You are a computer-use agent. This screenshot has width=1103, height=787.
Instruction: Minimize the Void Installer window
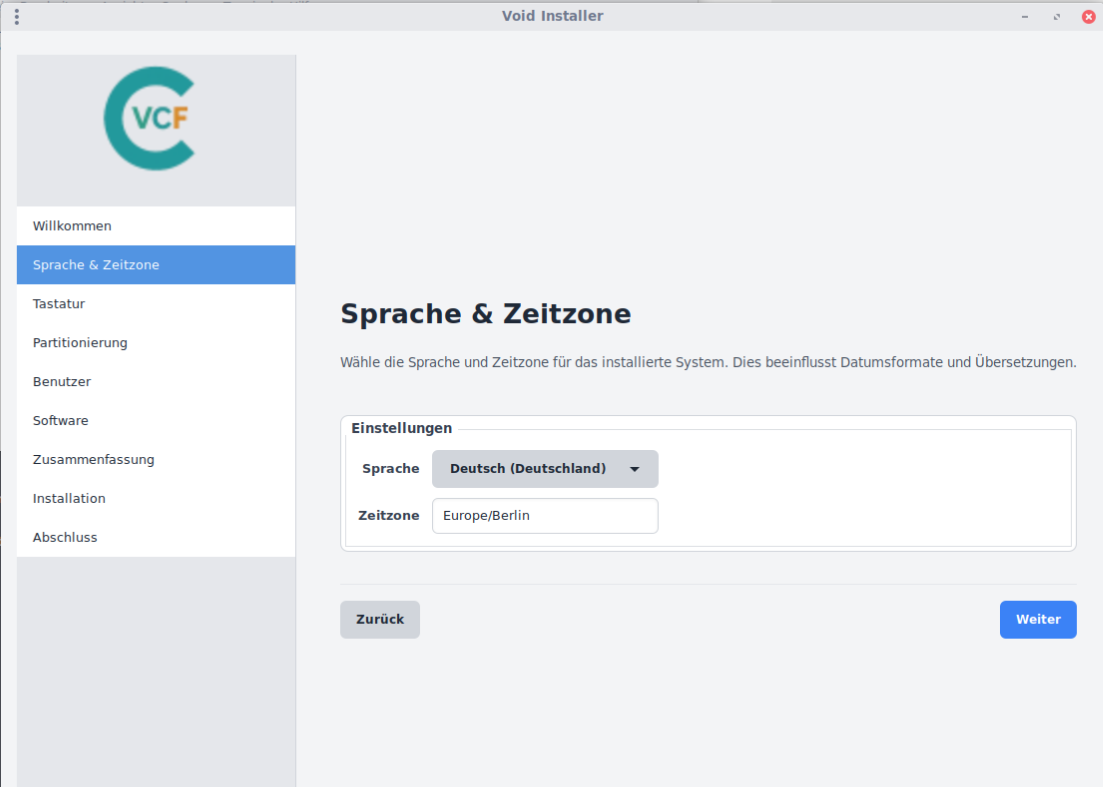pos(1025,16)
